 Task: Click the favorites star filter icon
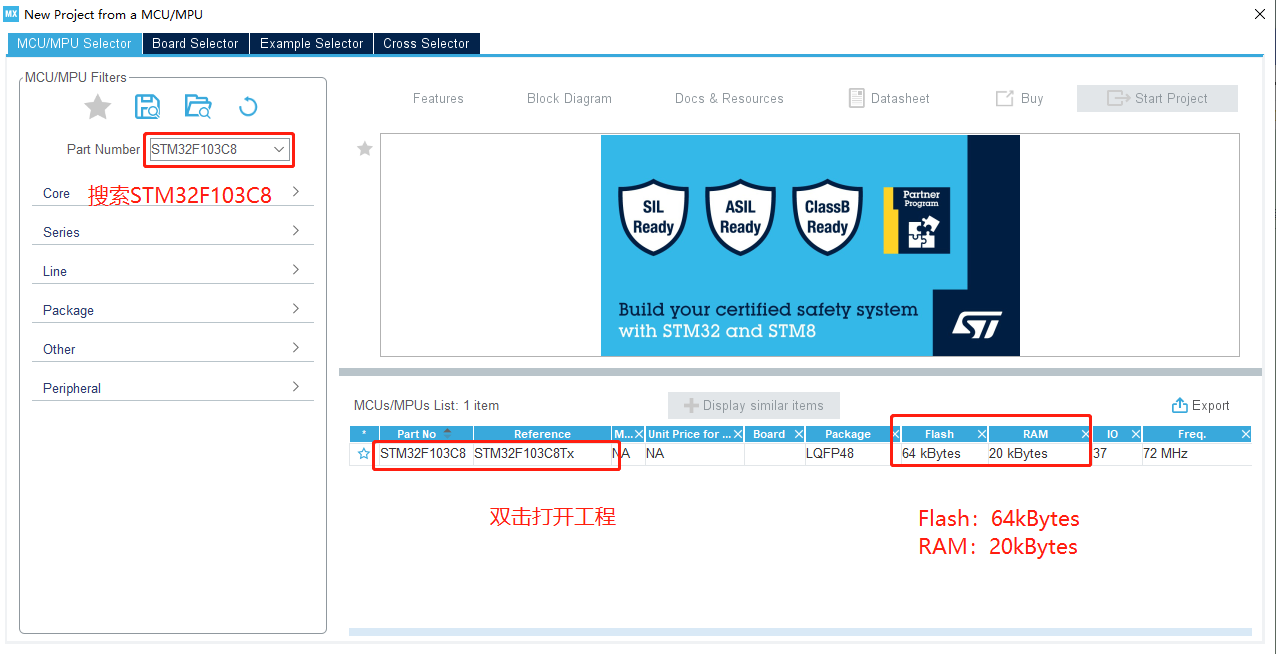(97, 107)
